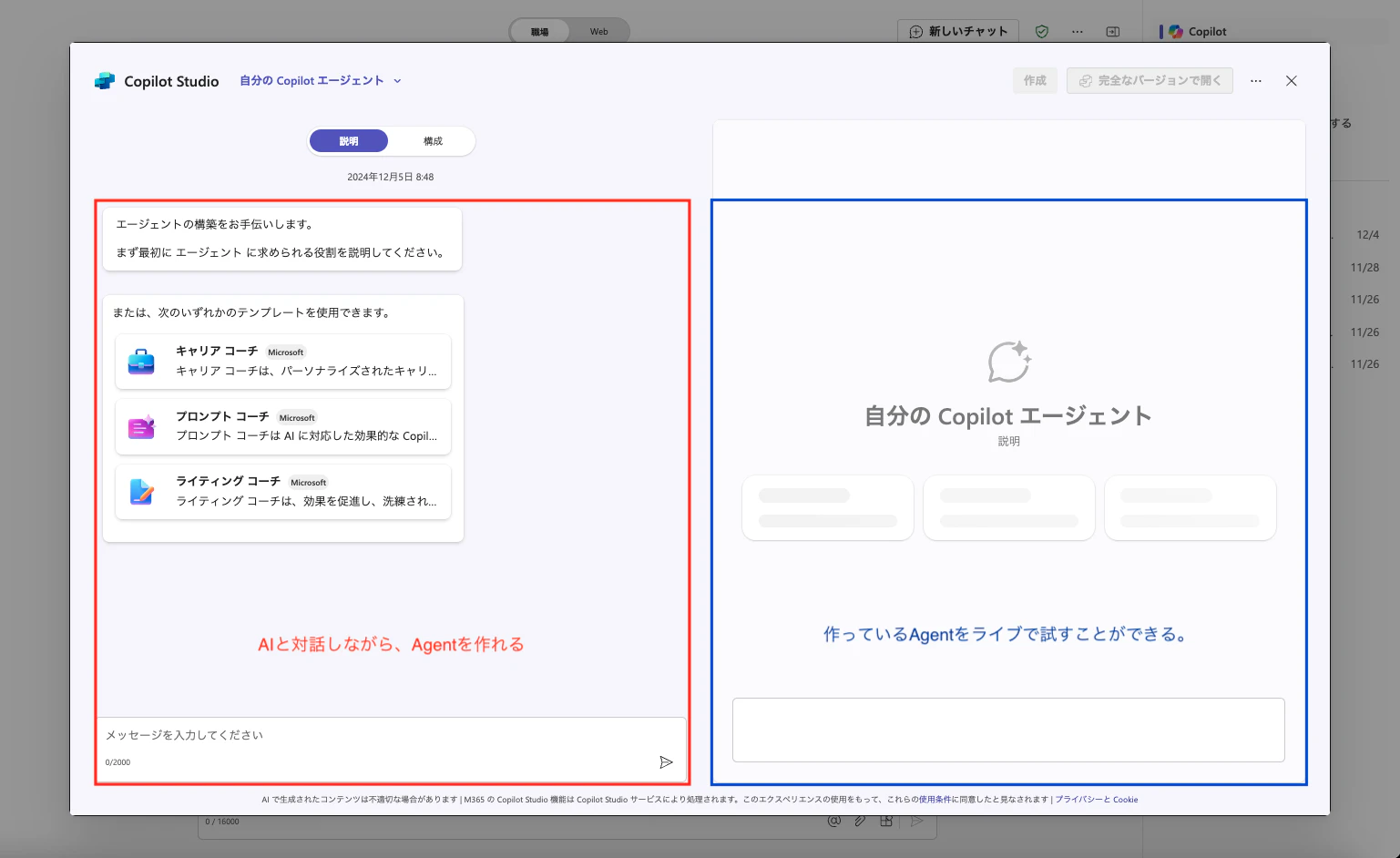Click the agent chat sparkle icon in preview
Screen dimensions: 1400x858
pyautogui.click(x=1009, y=362)
